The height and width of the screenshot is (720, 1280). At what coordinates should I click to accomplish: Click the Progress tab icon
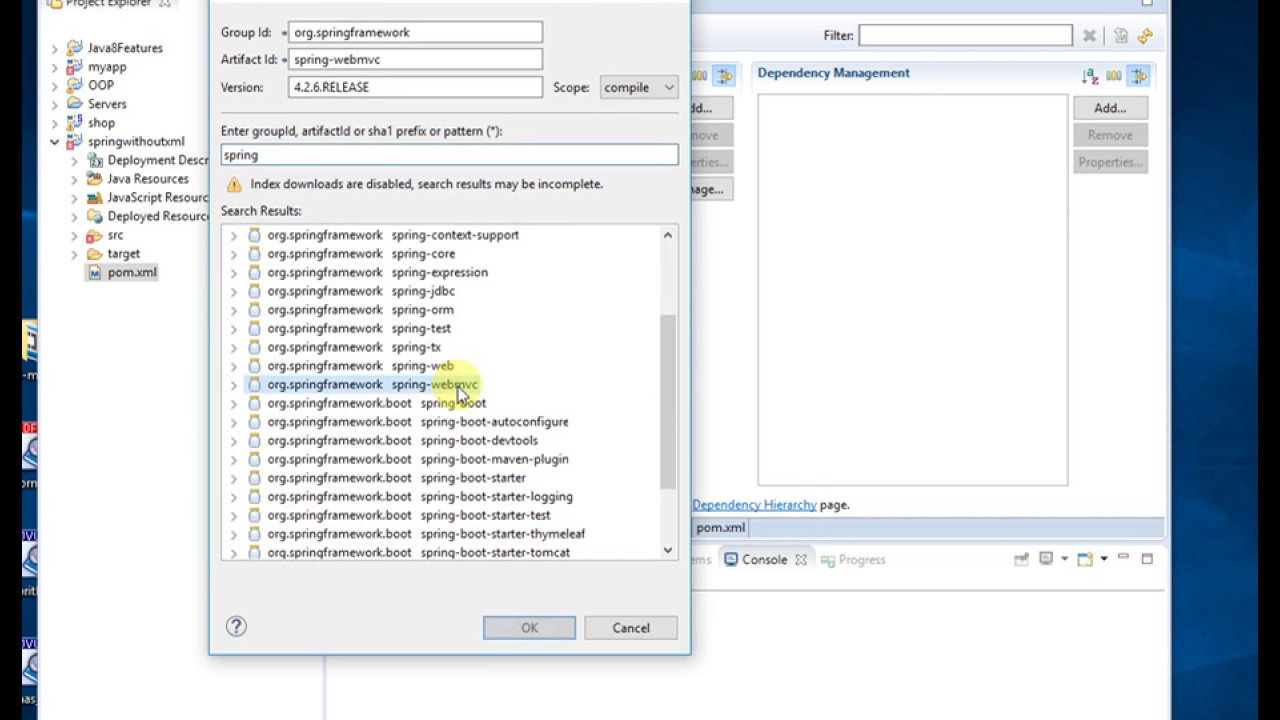tap(828, 560)
